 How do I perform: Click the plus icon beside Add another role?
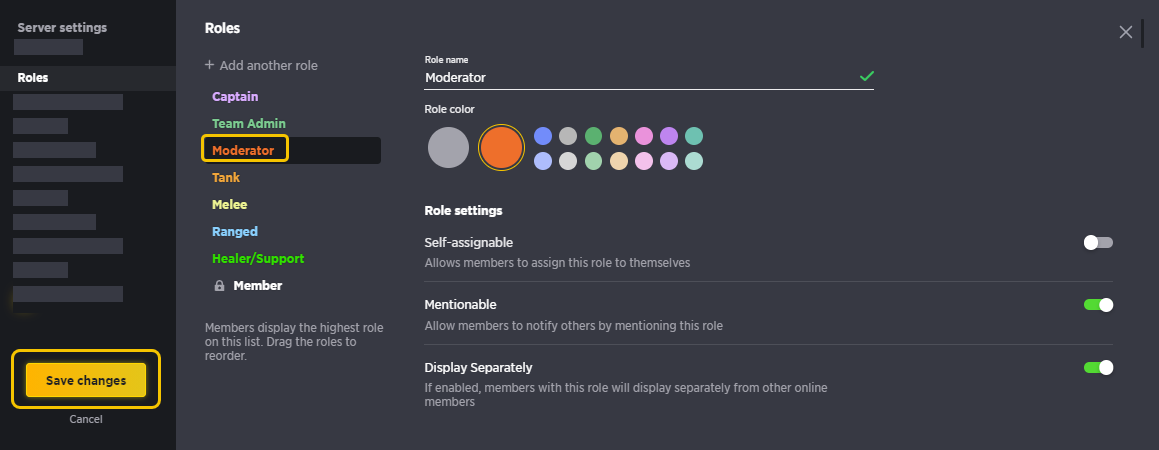tap(209, 65)
